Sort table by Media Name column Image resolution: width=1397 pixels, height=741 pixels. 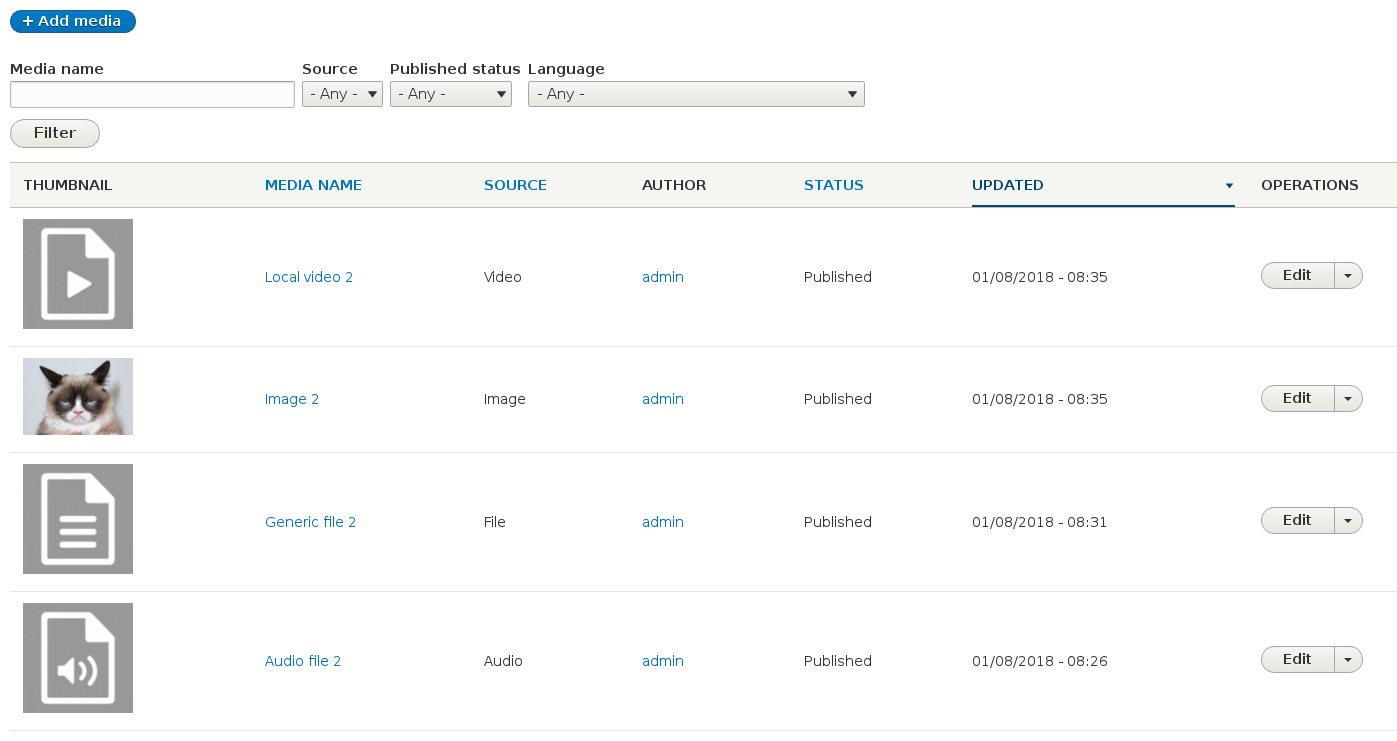313,185
